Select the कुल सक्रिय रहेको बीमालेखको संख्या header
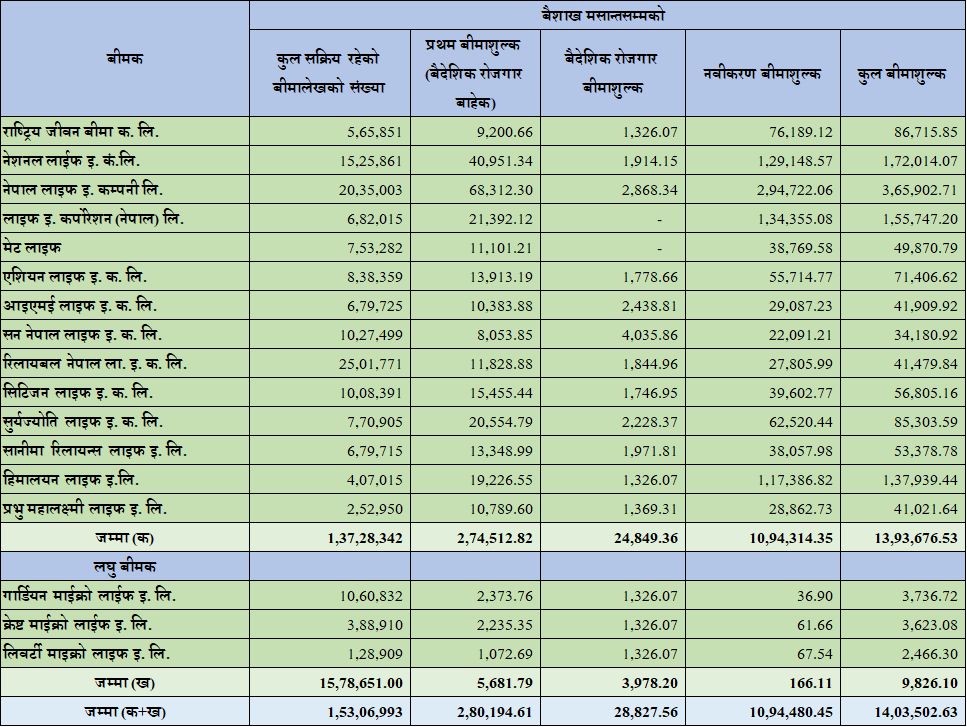 click(329, 73)
